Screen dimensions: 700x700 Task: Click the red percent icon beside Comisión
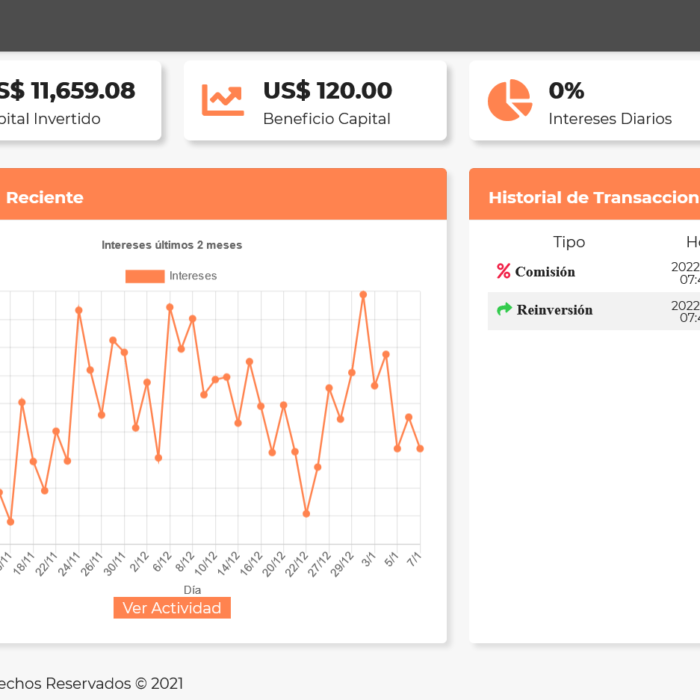pyautogui.click(x=503, y=271)
